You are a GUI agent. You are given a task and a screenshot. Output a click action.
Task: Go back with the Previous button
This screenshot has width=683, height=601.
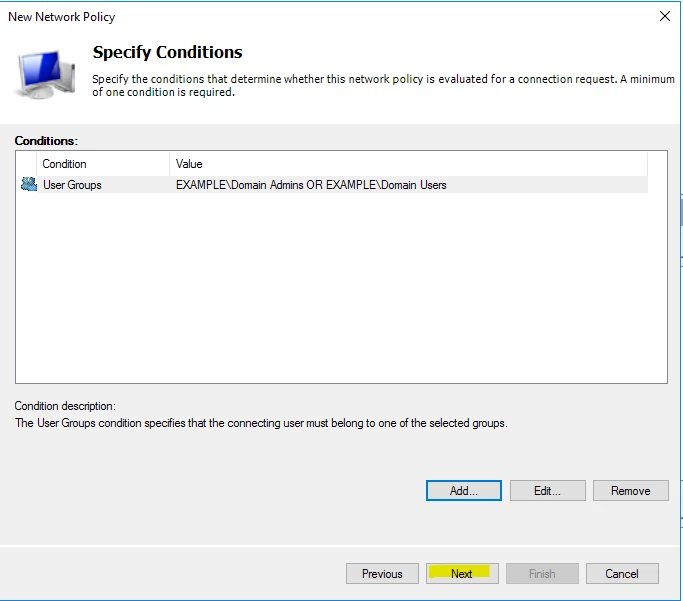click(x=382, y=573)
